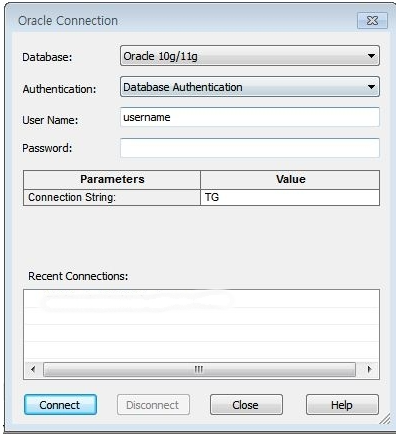Click the Close button

246,405
